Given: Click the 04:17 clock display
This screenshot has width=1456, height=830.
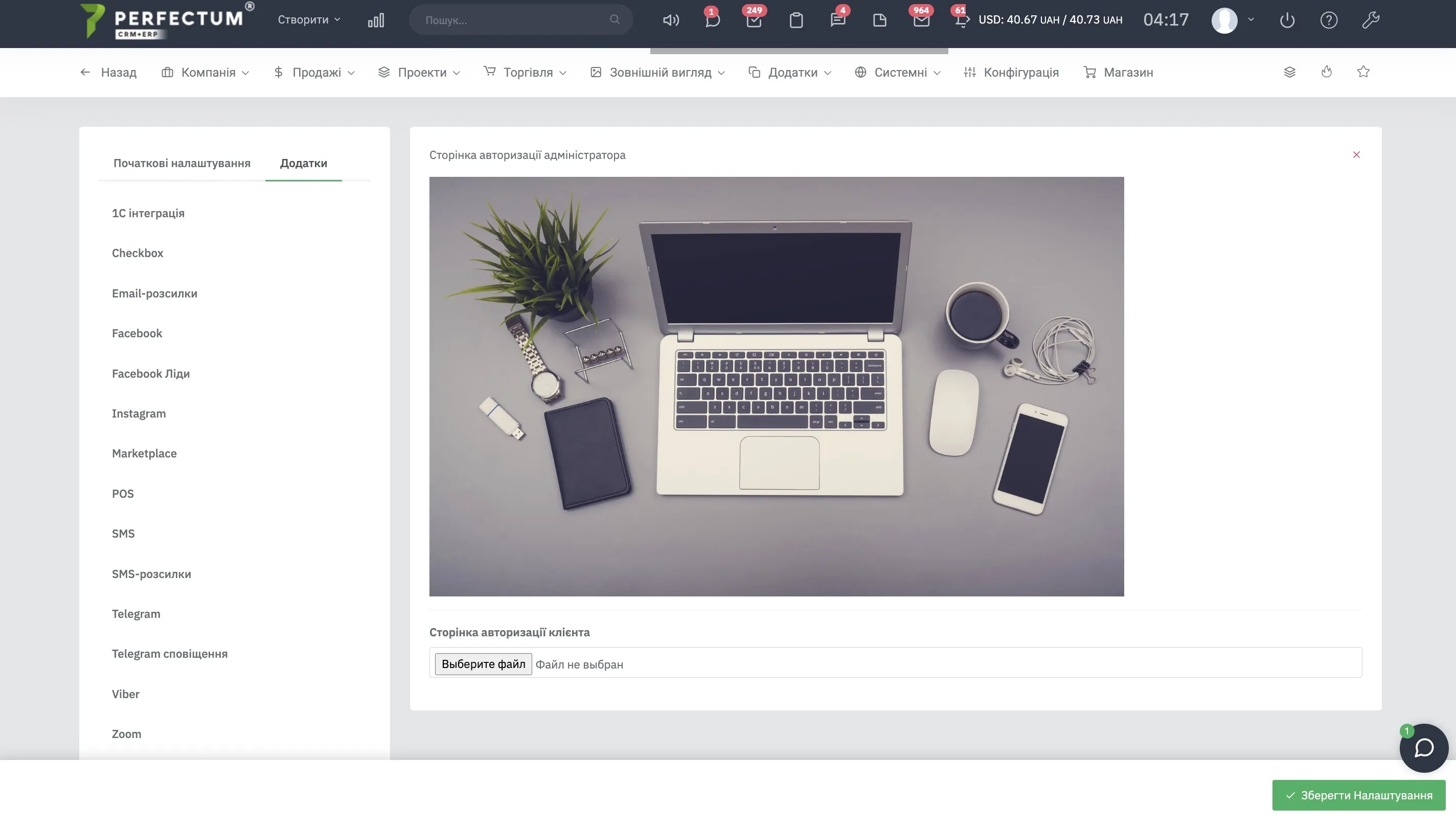Looking at the screenshot, I should pyautogui.click(x=1166, y=20).
